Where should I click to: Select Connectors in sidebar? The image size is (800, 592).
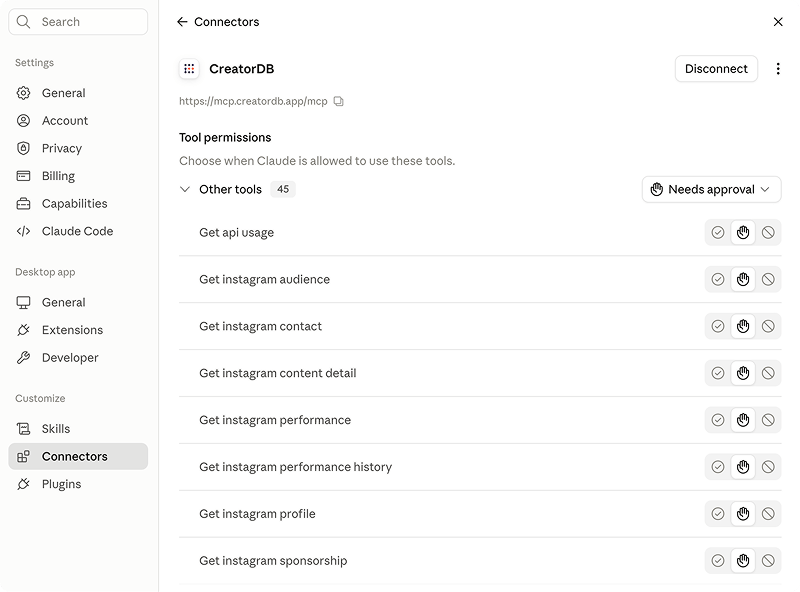78,456
